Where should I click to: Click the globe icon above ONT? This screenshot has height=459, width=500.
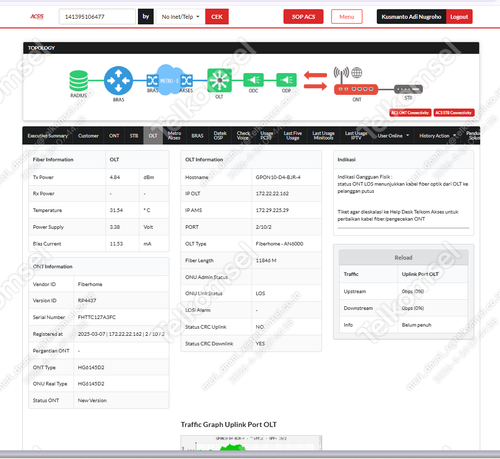click(357, 72)
